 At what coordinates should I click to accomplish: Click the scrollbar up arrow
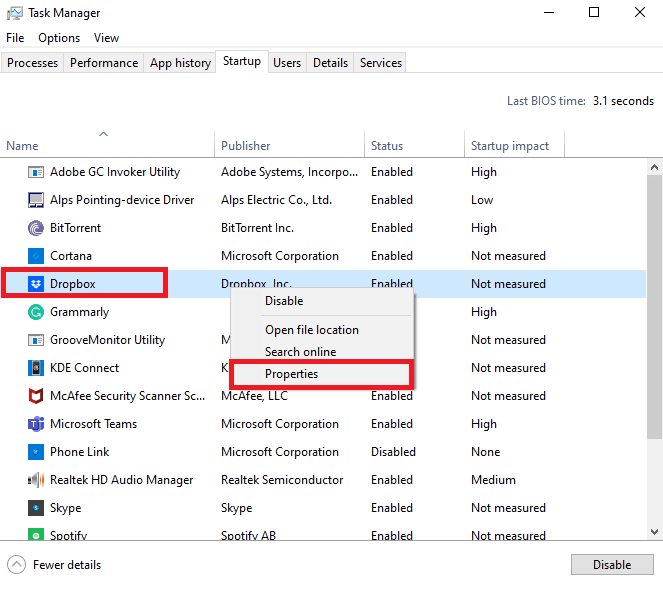655,167
